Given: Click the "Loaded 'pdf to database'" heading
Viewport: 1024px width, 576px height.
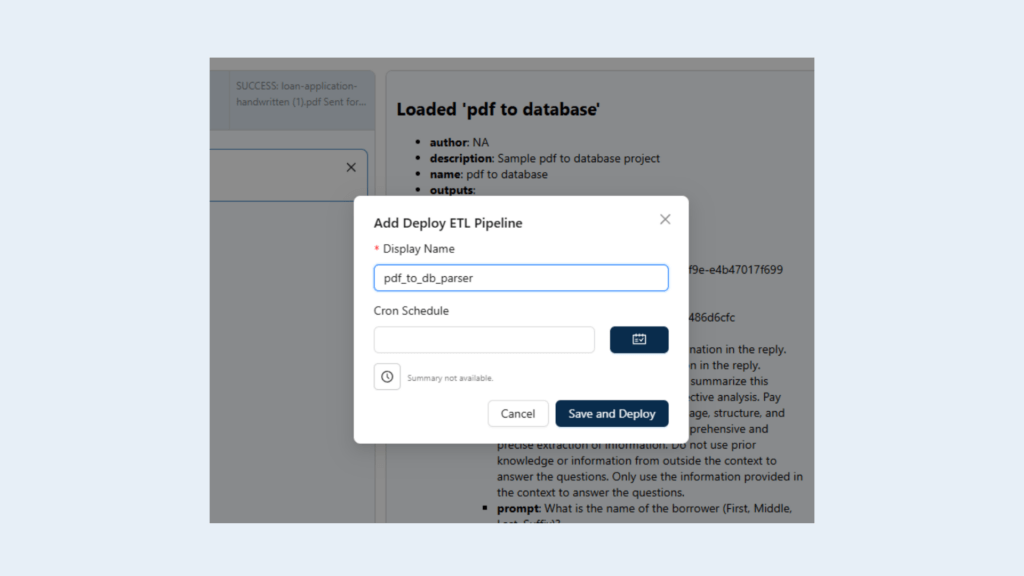Looking at the screenshot, I should click(498, 110).
